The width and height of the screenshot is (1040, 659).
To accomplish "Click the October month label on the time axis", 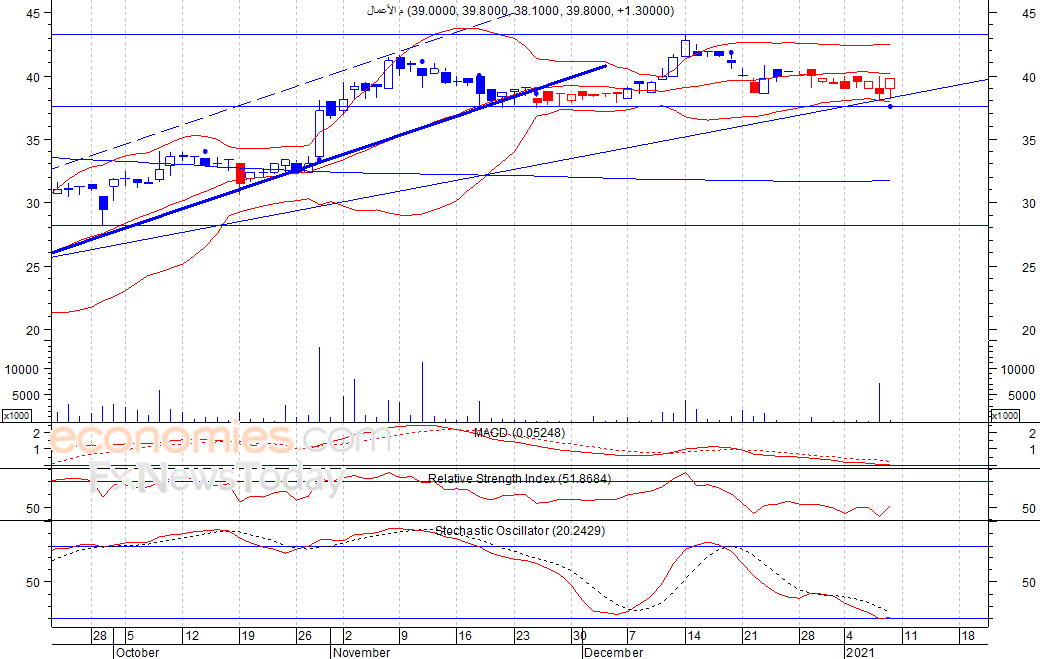I will click(137, 652).
